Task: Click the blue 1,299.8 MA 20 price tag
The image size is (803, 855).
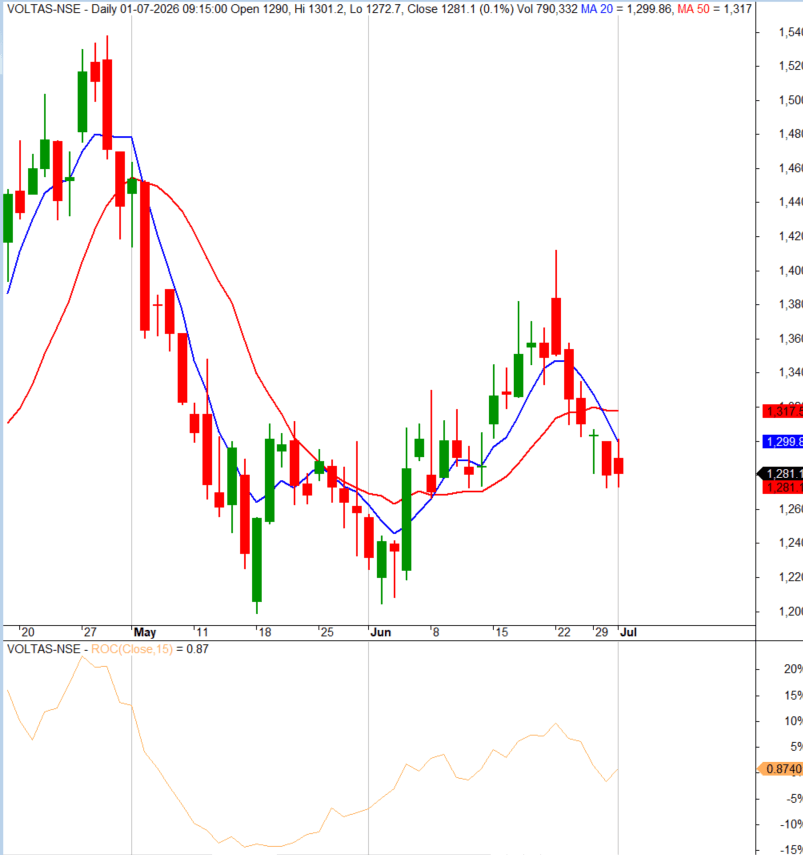Action: pos(782,442)
